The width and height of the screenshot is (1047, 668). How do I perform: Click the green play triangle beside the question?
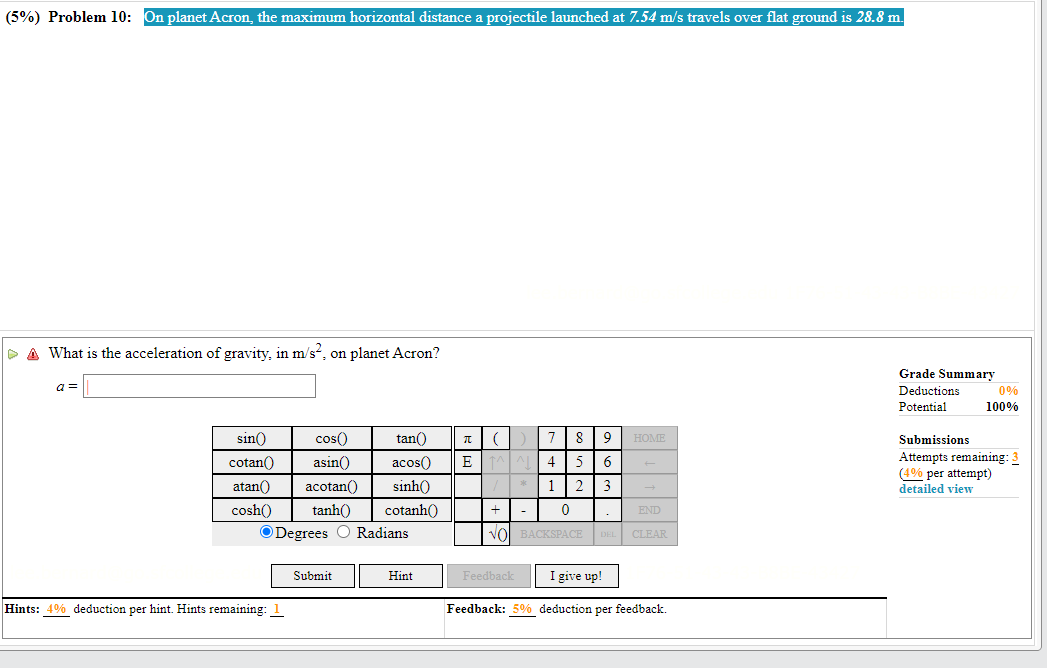pos(13,354)
